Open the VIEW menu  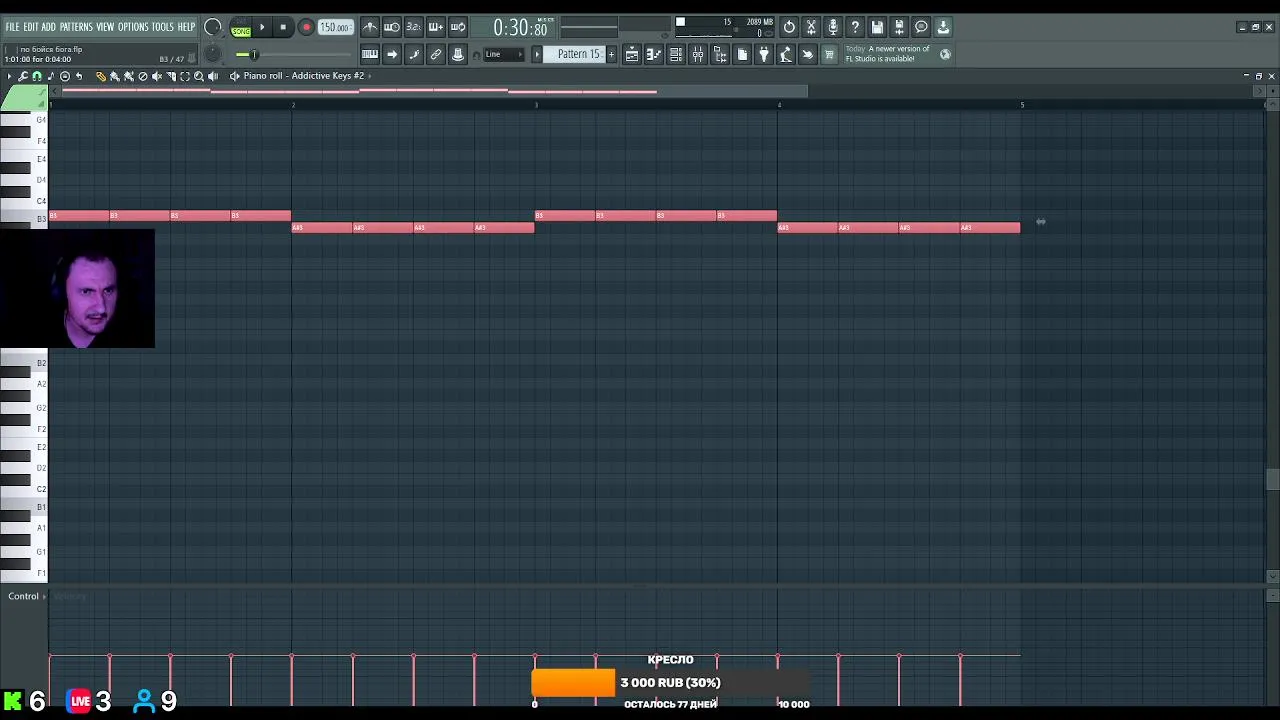click(105, 27)
